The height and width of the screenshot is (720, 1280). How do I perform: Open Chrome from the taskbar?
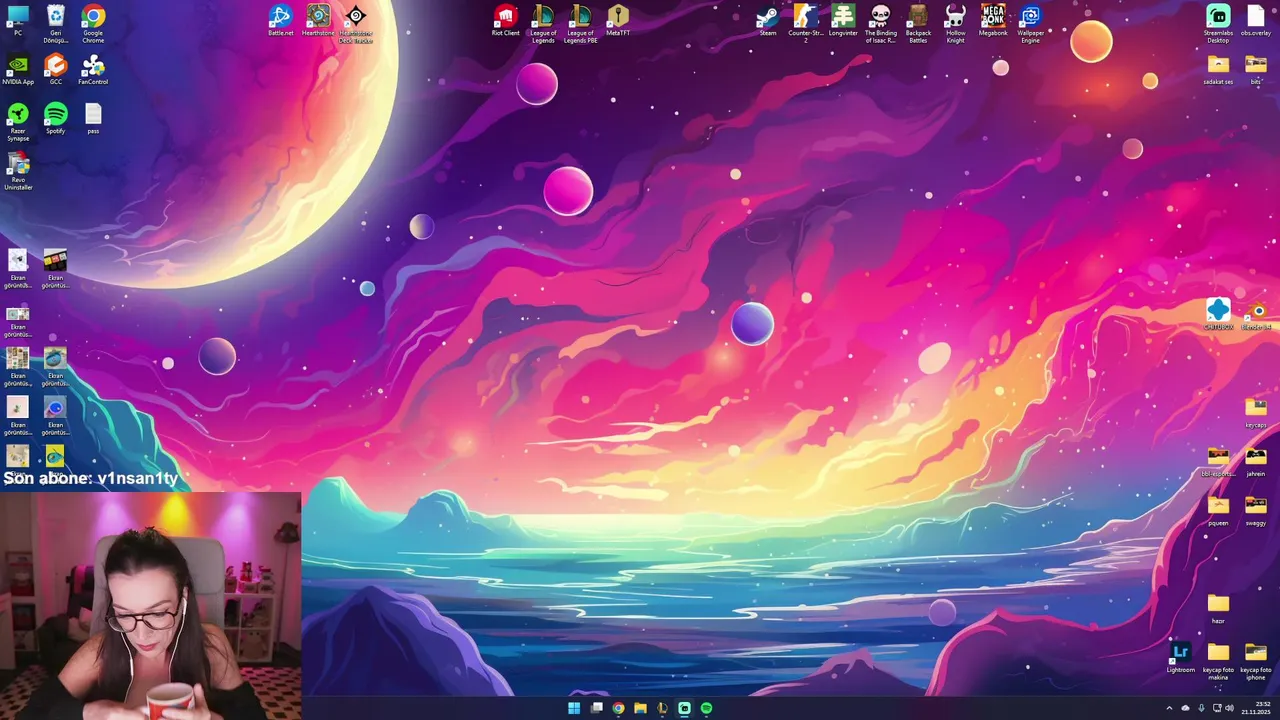618,708
